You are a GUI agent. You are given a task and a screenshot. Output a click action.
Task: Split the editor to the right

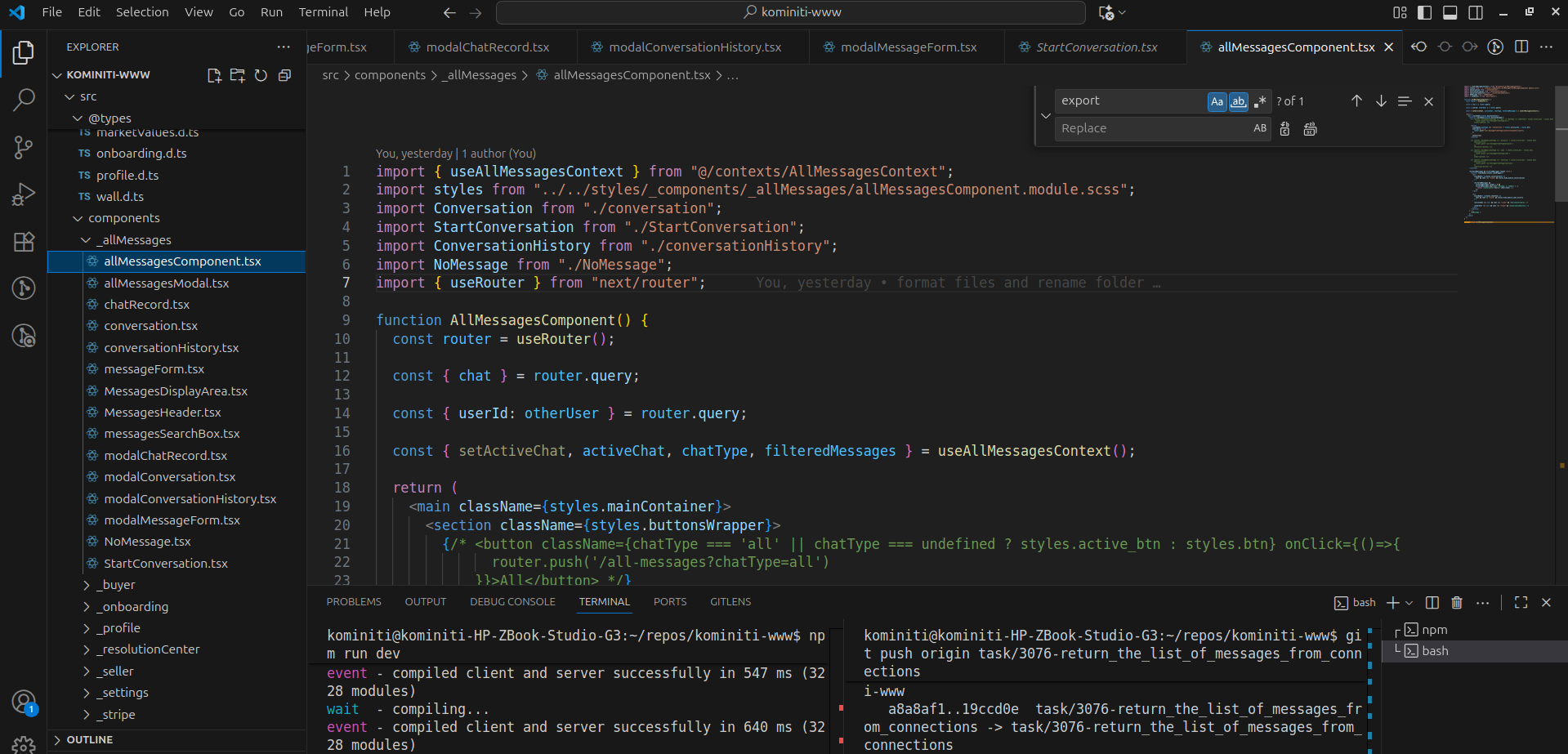1521,47
